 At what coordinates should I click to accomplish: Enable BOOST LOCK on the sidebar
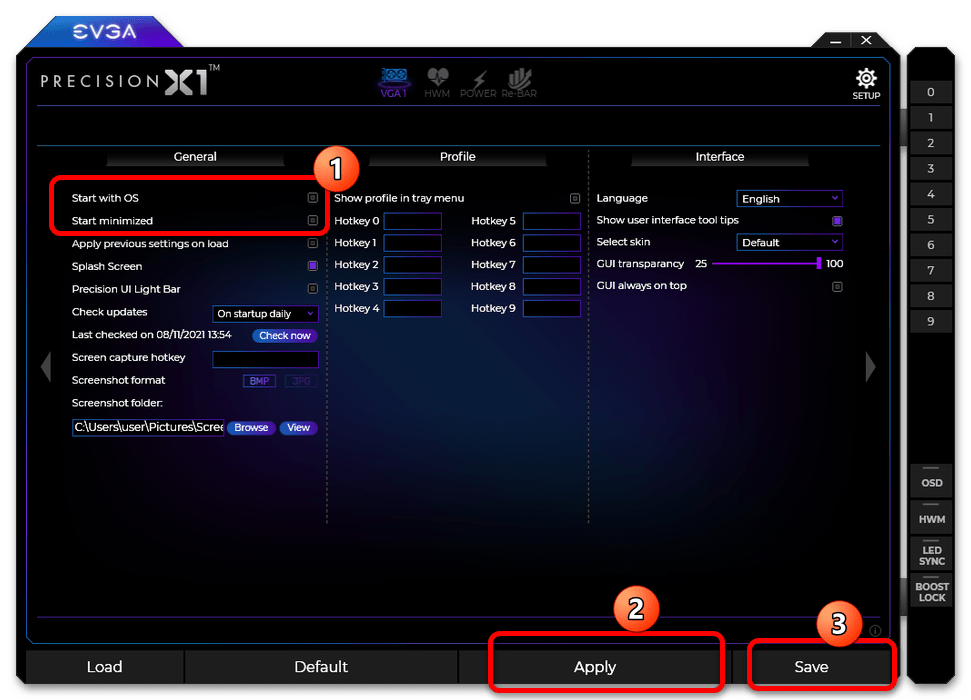[x=931, y=590]
